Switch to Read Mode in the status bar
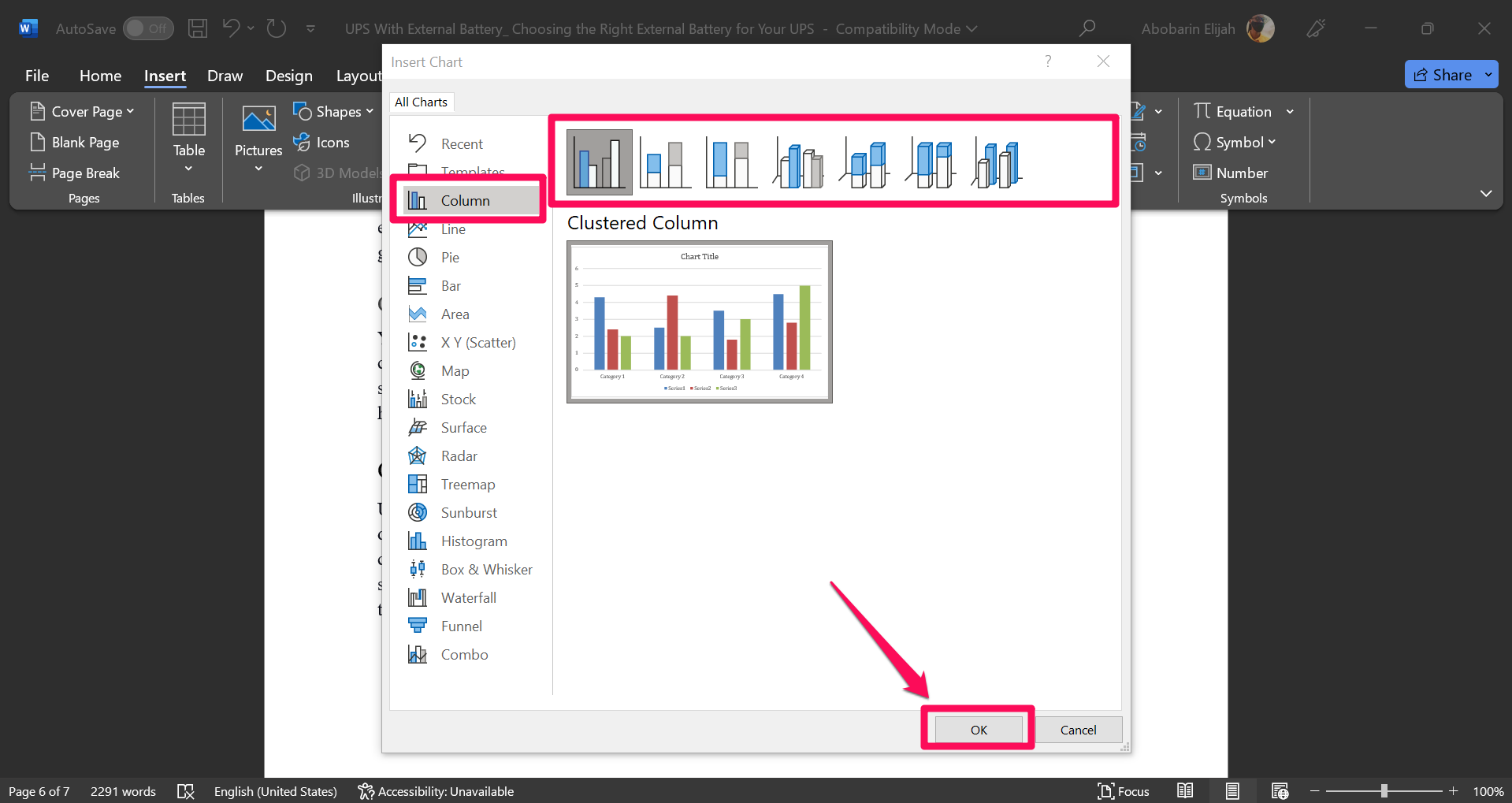The height and width of the screenshot is (803, 1512). click(1185, 790)
